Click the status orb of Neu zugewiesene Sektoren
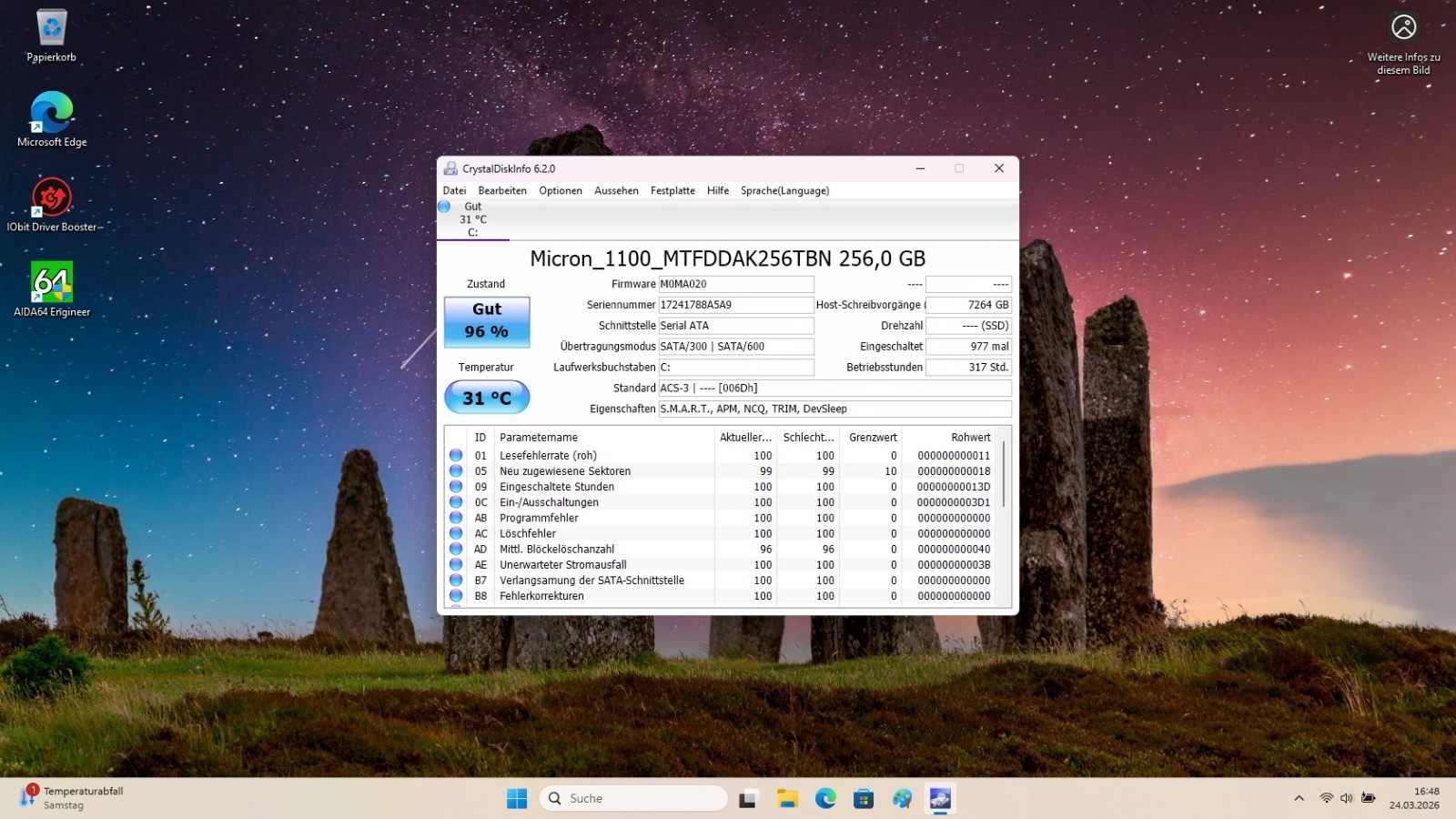1456x819 pixels. coord(456,471)
